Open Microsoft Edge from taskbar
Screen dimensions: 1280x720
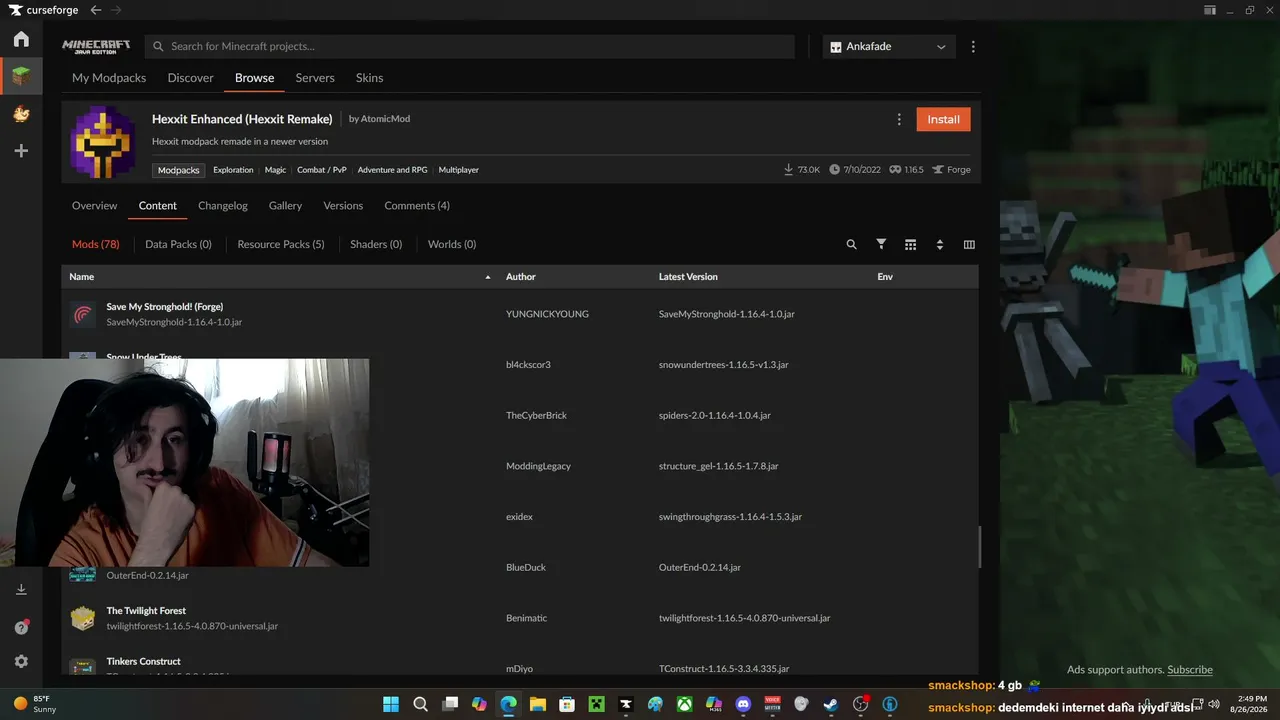click(x=508, y=704)
